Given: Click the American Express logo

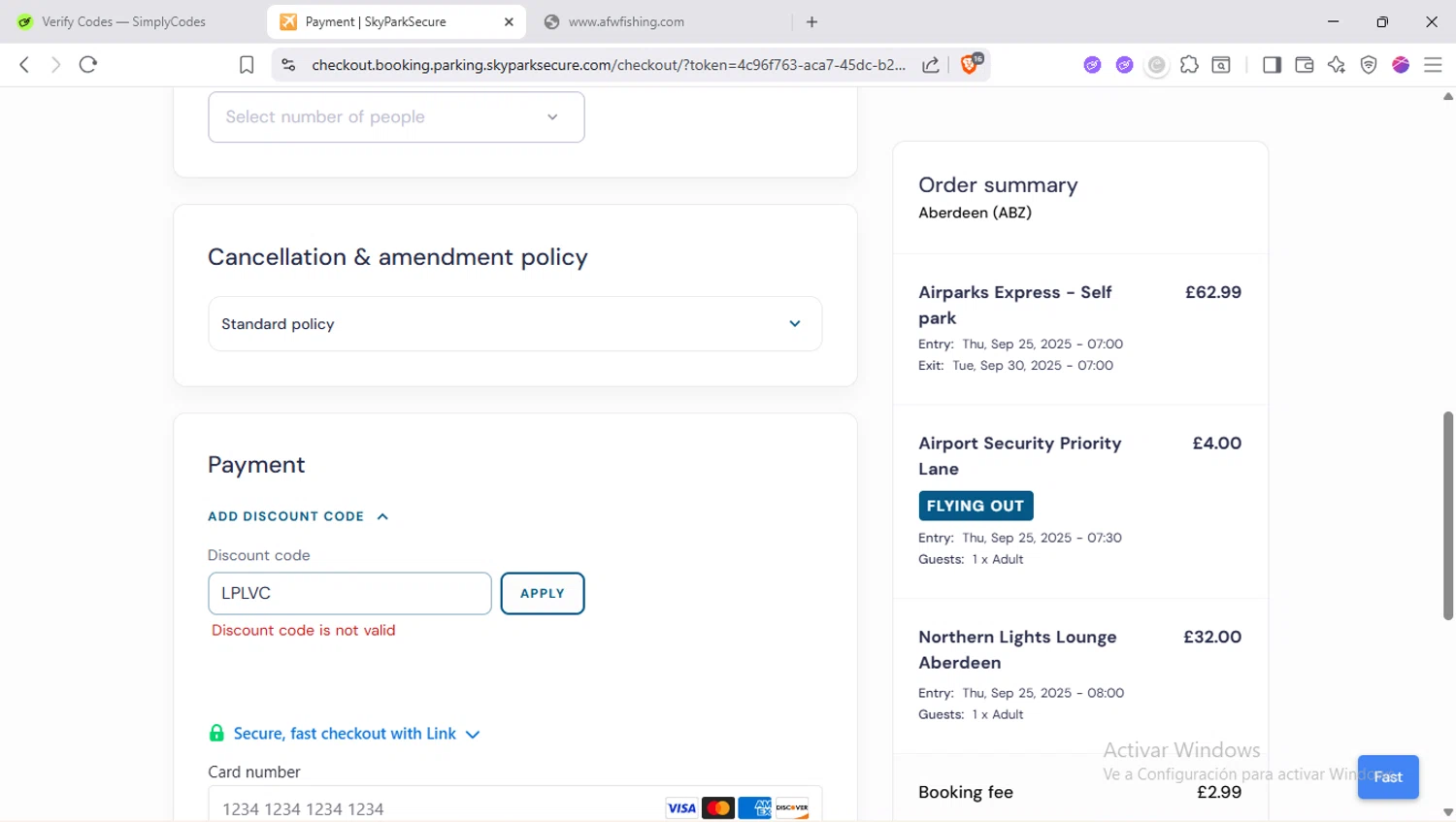Looking at the screenshot, I should [755, 807].
